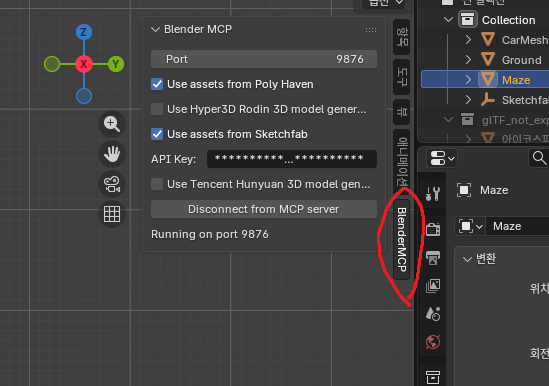Screen dimensions: 549x386
Task: Open the Scene properties icon
Action: point(433,314)
